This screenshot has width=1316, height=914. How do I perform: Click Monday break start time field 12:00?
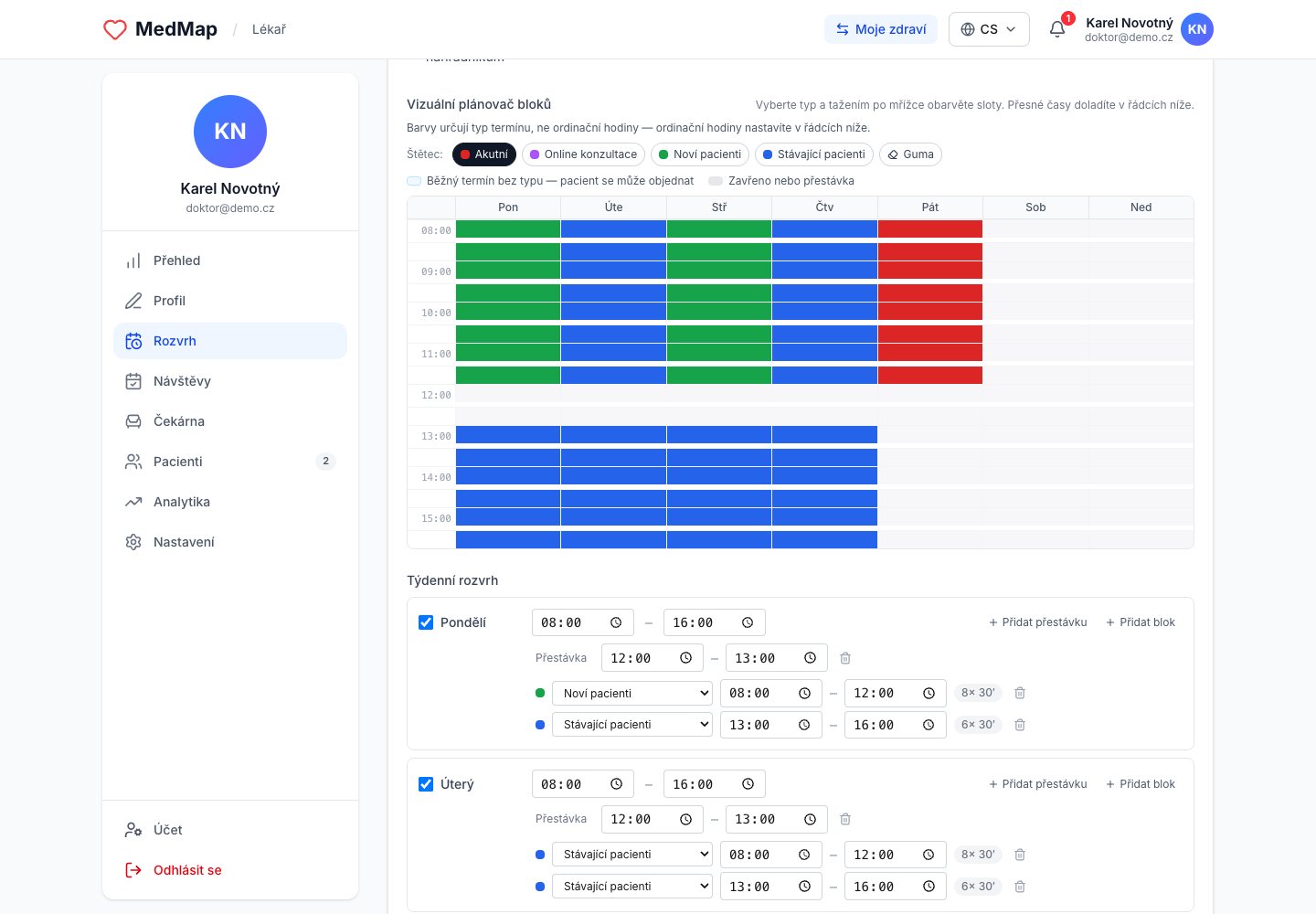pos(653,658)
